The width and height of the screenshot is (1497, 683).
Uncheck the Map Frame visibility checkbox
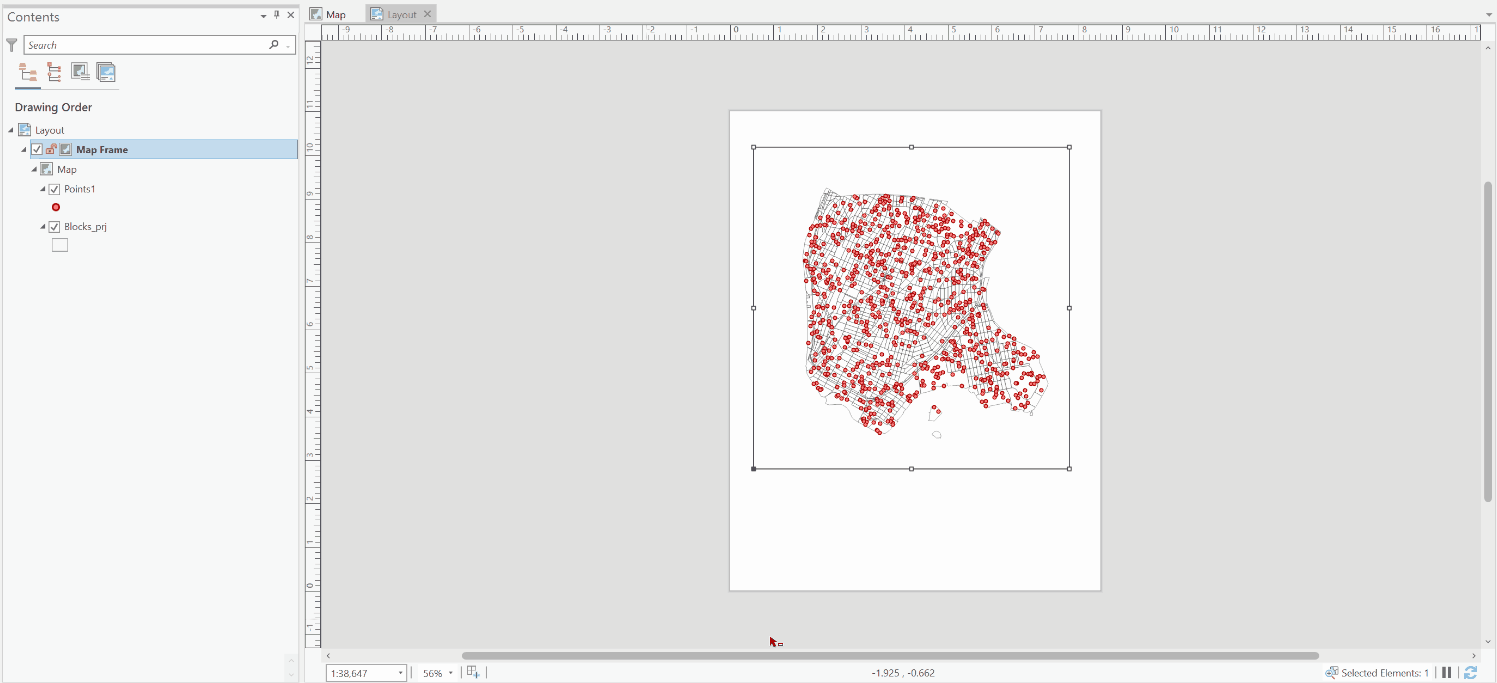coord(37,148)
